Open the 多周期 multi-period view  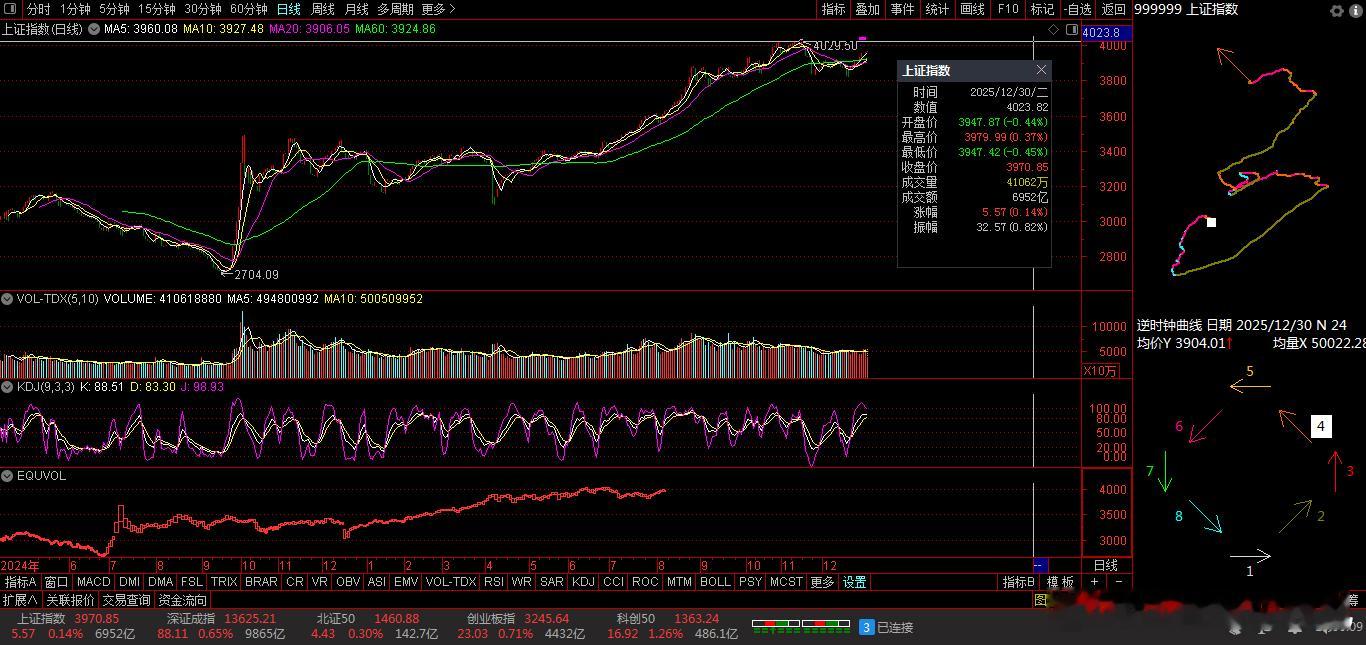[x=395, y=9]
